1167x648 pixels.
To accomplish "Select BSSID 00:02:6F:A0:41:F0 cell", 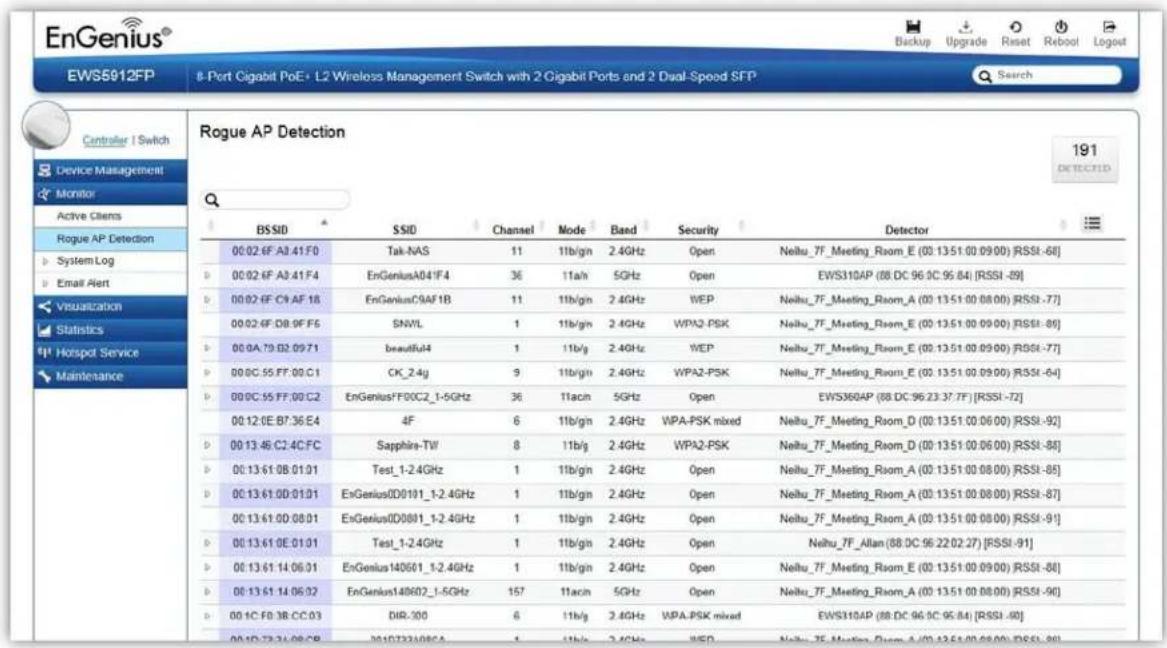I will click(275, 251).
